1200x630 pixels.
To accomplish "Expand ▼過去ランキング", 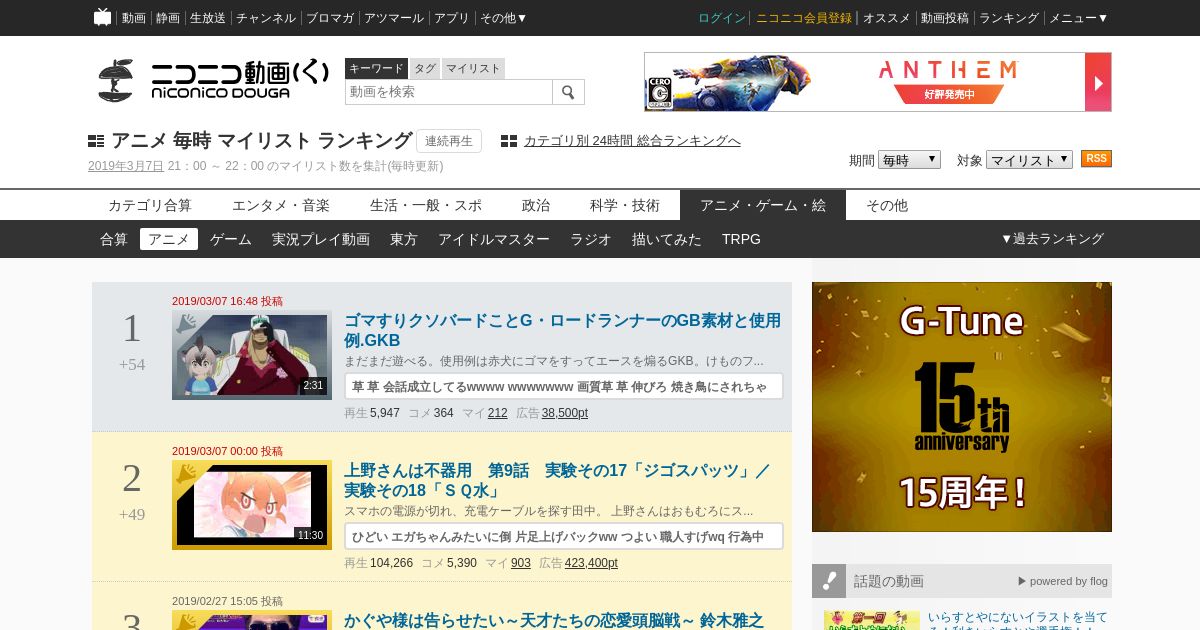I will coord(1052,239).
